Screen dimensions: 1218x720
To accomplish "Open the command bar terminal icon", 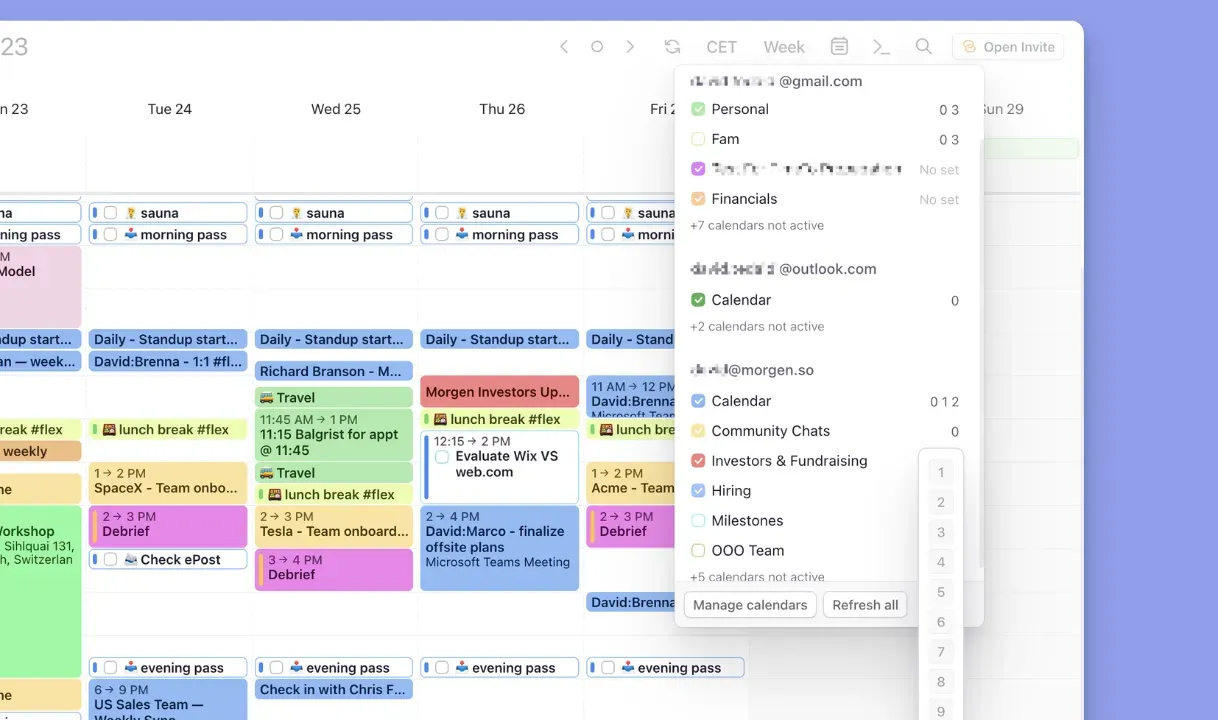I will (x=879, y=46).
